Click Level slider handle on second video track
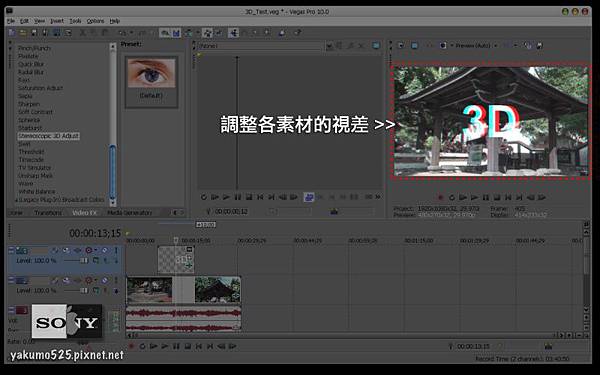Screen dimensions: 600x375 coord(84,291)
